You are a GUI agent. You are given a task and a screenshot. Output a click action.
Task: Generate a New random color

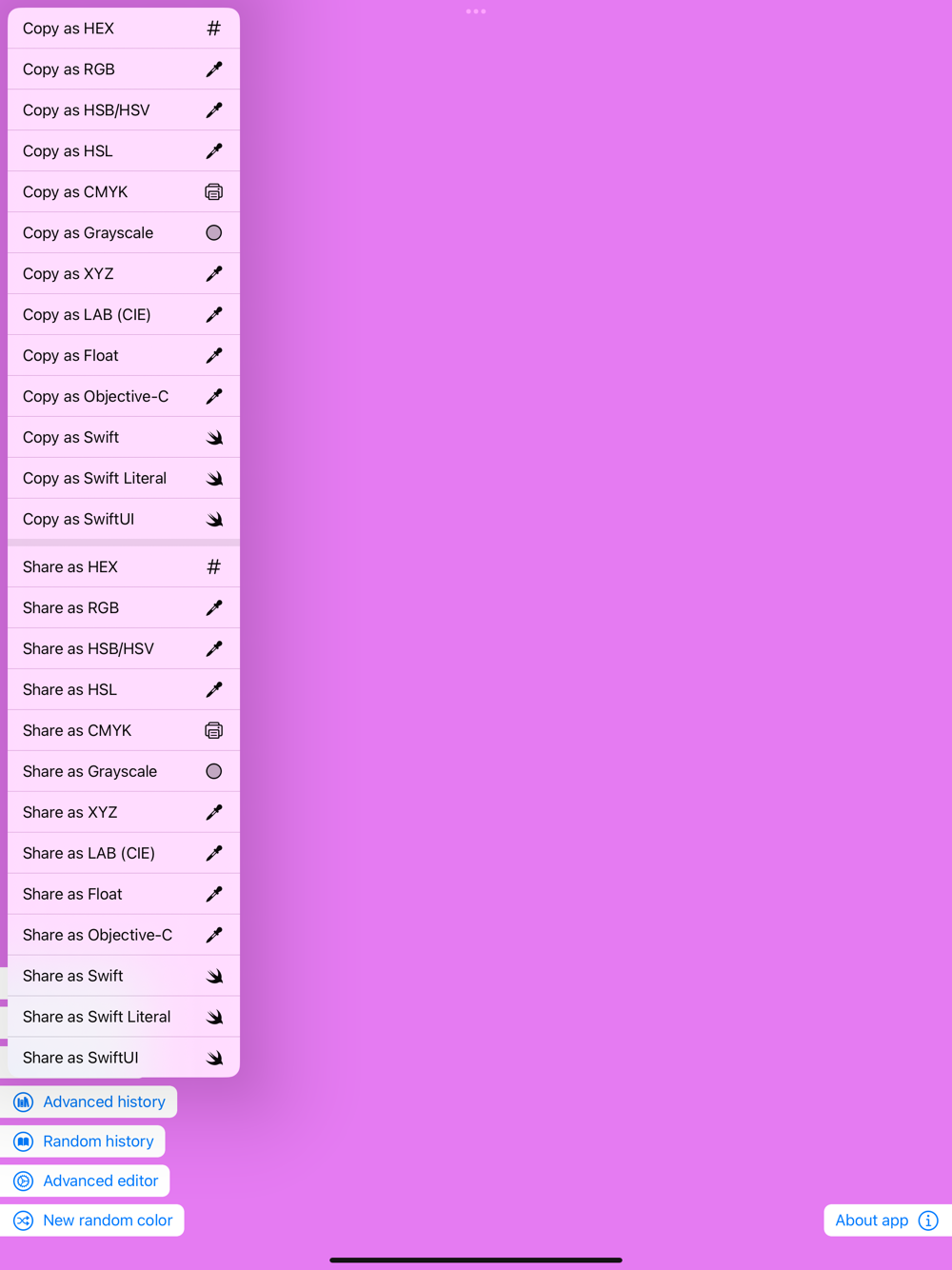(x=92, y=1220)
